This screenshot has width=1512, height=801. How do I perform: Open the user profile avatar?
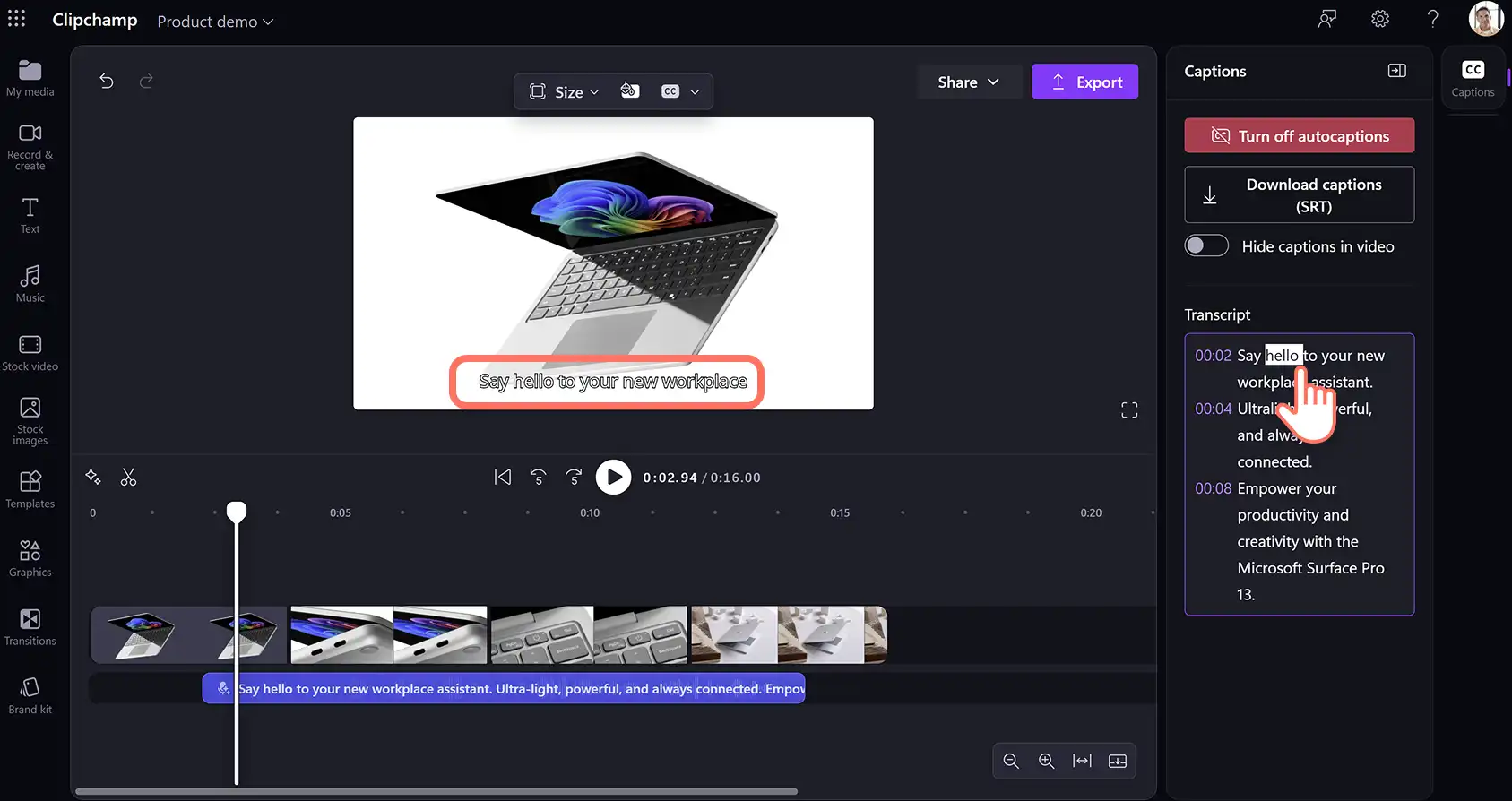(x=1486, y=19)
